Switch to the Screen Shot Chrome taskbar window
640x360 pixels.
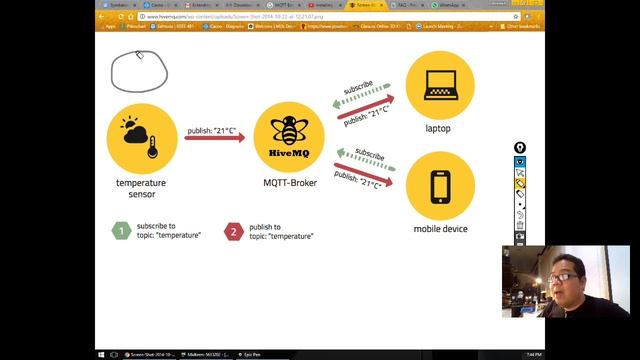click(149, 355)
